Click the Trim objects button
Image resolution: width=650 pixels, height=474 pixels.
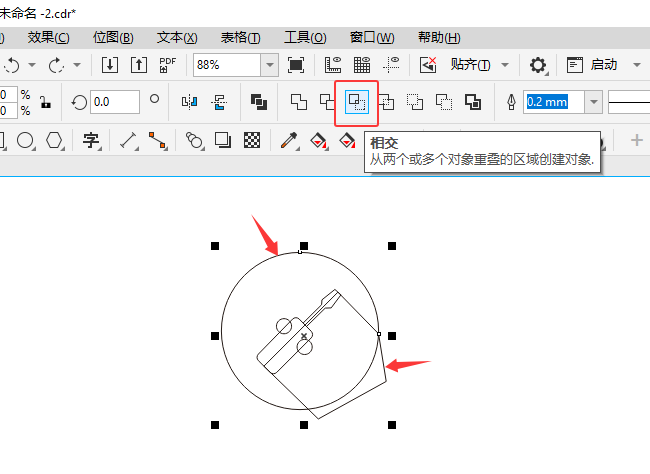327,102
